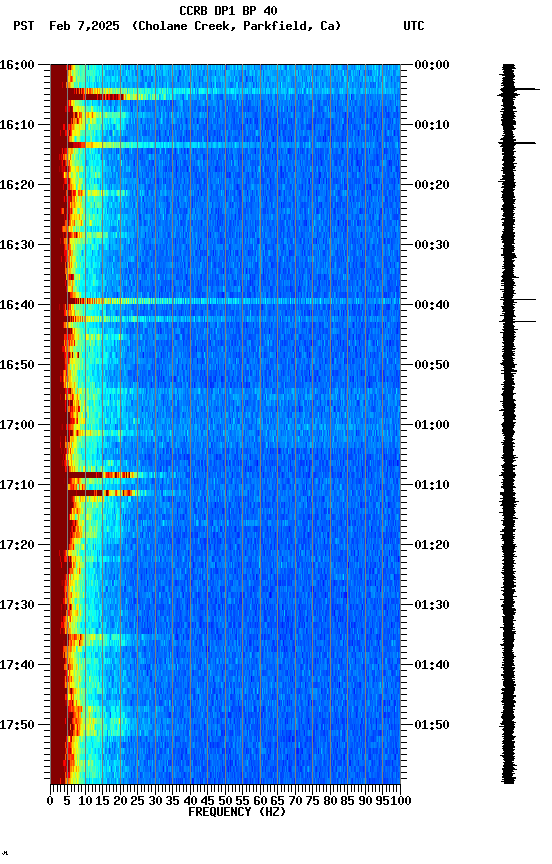Click the 40 Hz frequency axis label
Screen dimensions: 552x864
pyautogui.click(x=191, y=801)
